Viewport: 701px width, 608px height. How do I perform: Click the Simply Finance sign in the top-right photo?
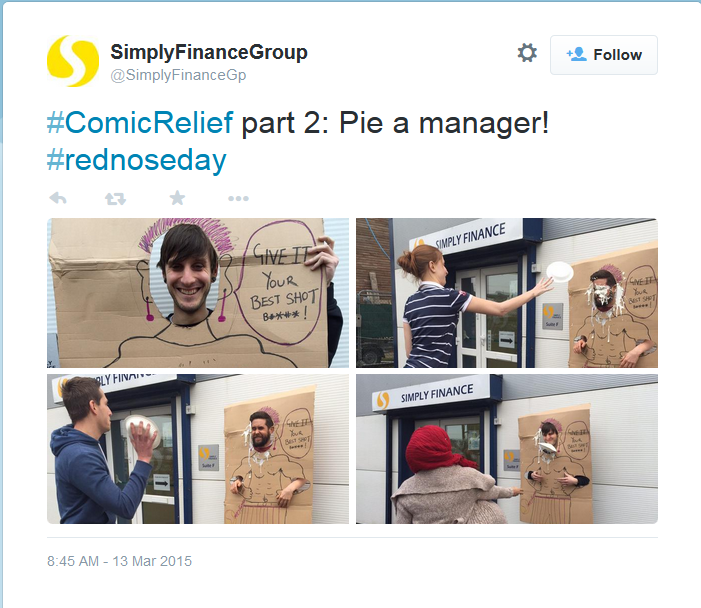tap(465, 235)
